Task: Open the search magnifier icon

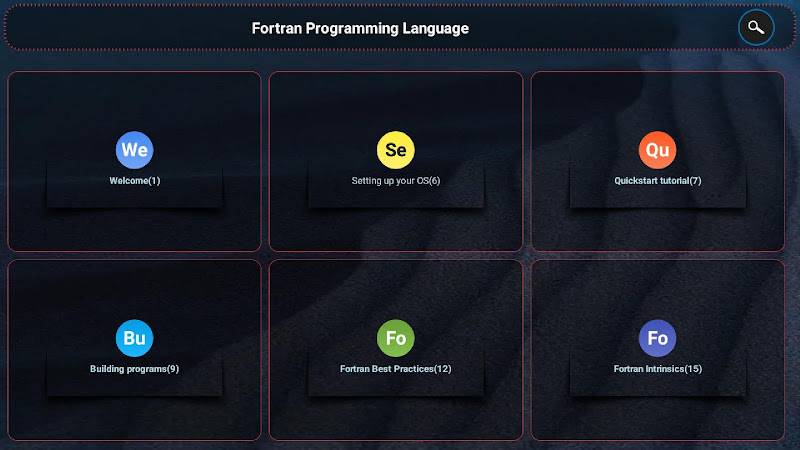Action: [x=756, y=28]
